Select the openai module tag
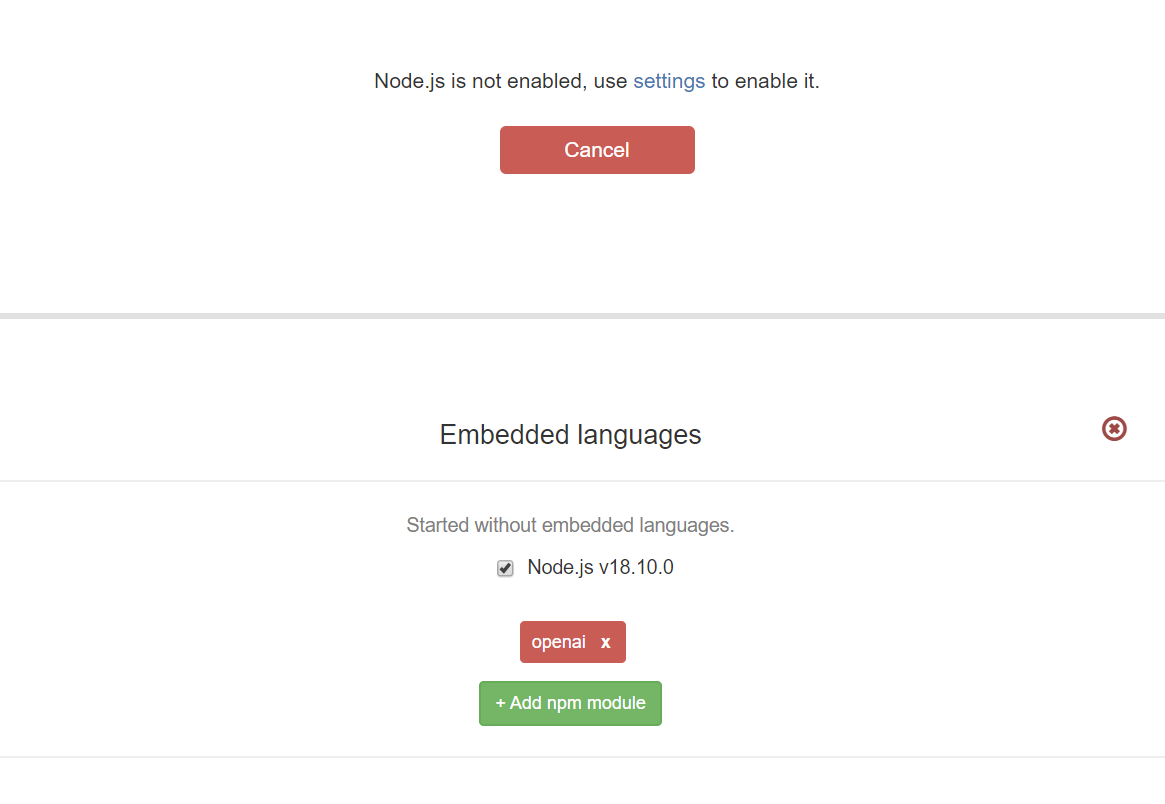Screen dimensions: 1165x804 [x=559, y=642]
